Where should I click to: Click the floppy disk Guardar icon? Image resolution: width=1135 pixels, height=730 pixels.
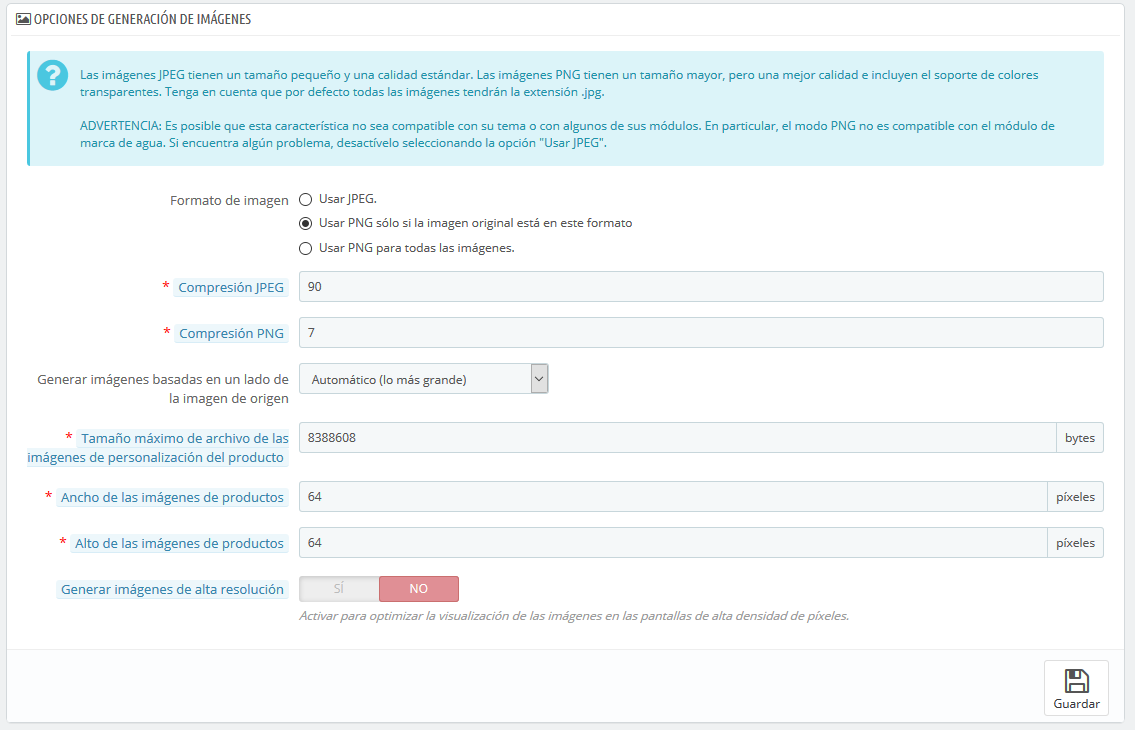point(1076,681)
